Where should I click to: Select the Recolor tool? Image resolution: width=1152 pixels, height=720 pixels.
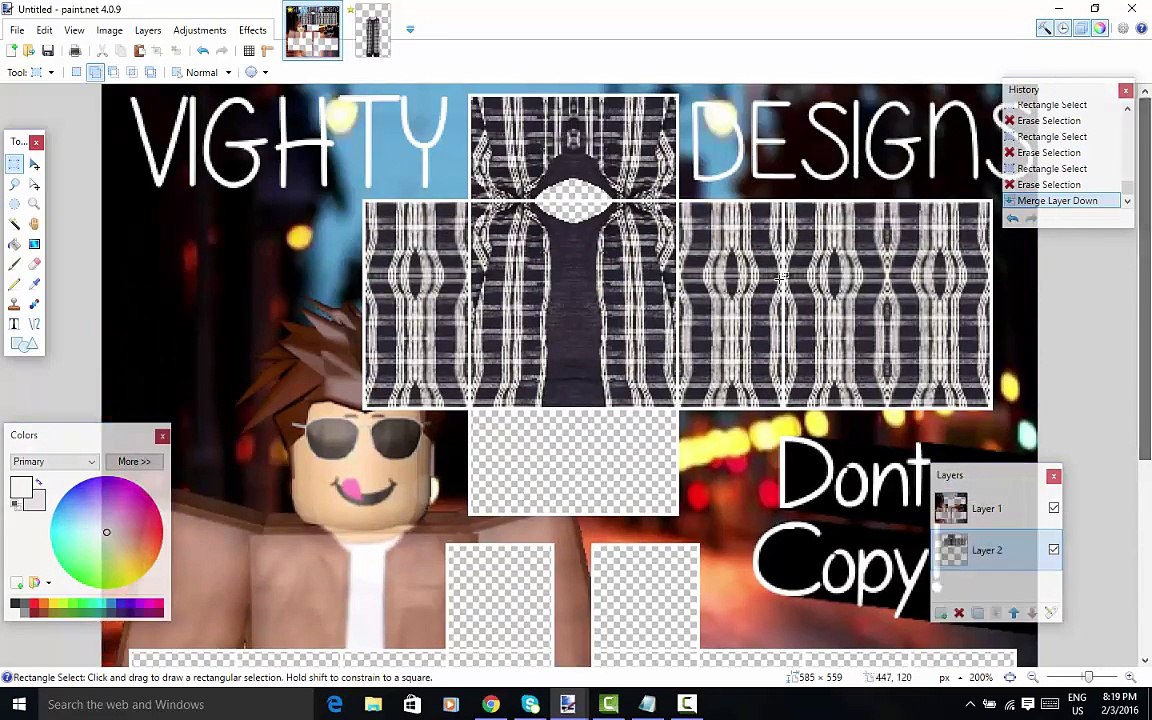click(x=35, y=303)
